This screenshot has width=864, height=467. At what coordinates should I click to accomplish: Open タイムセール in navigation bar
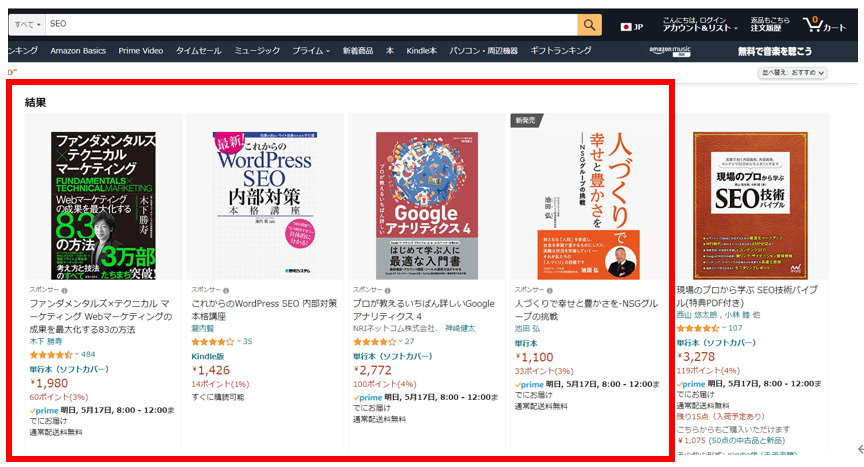click(x=198, y=51)
